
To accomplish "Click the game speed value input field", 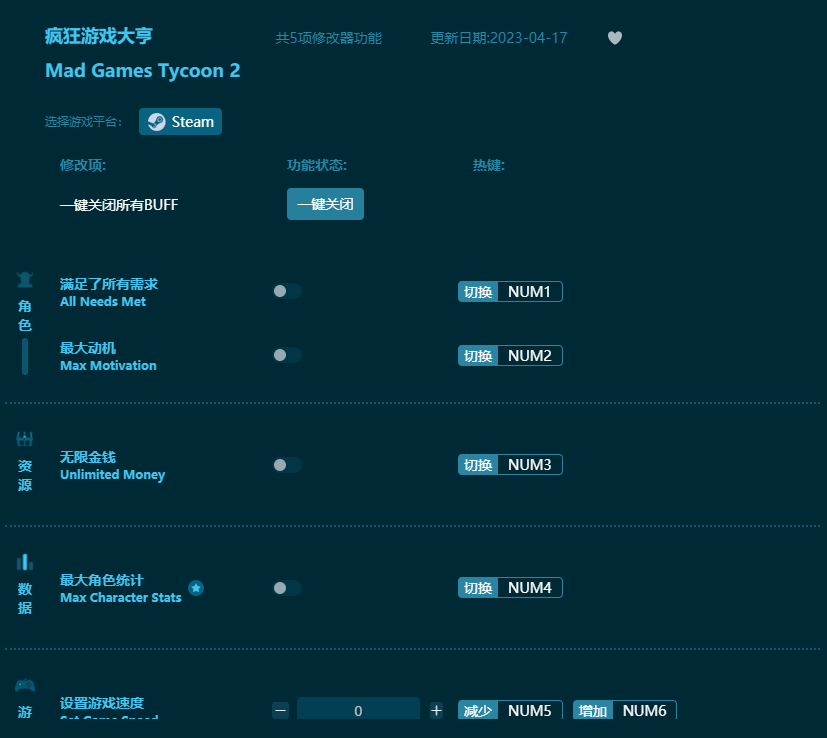I will (358, 709).
